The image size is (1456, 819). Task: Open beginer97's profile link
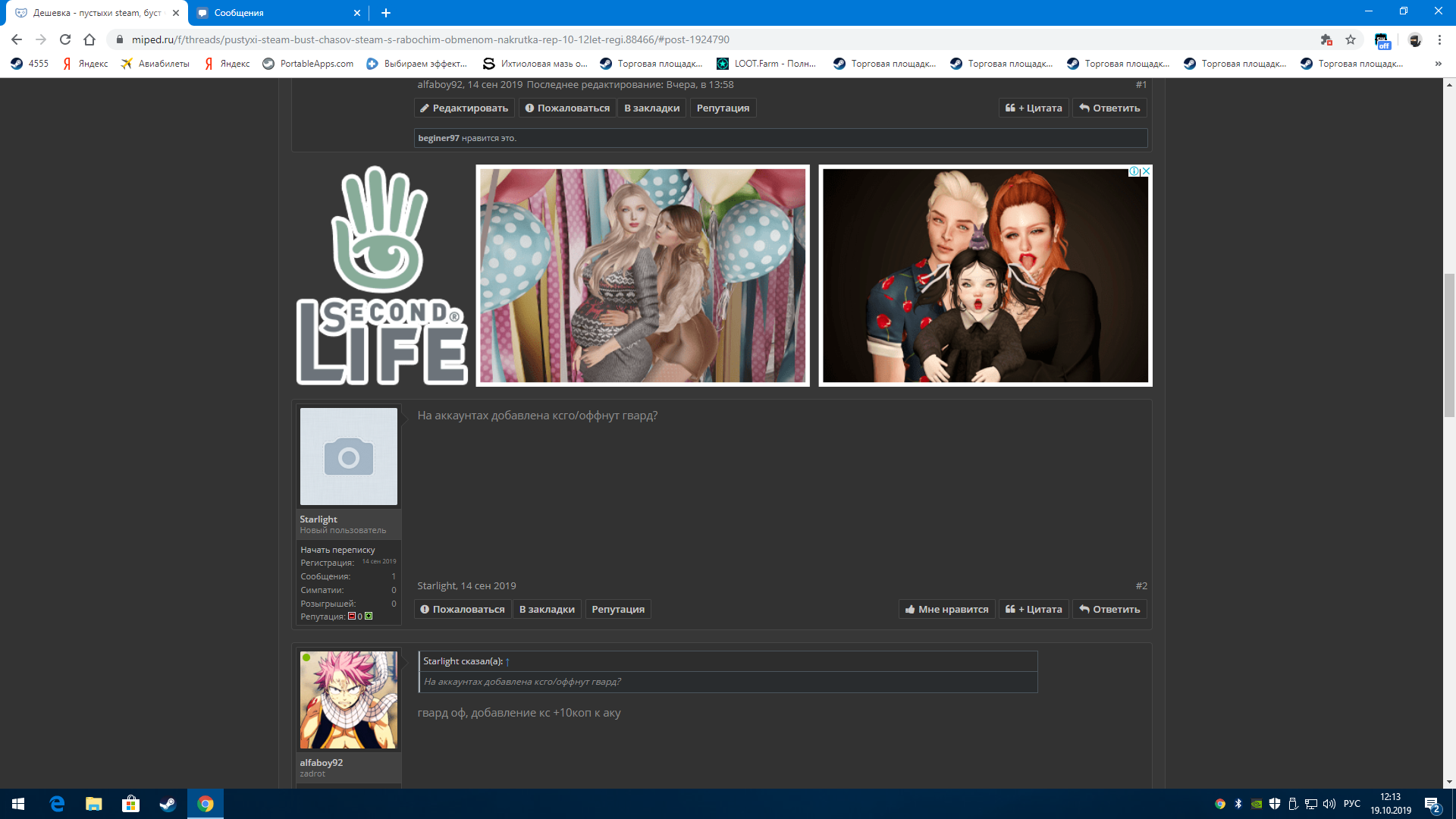click(438, 138)
